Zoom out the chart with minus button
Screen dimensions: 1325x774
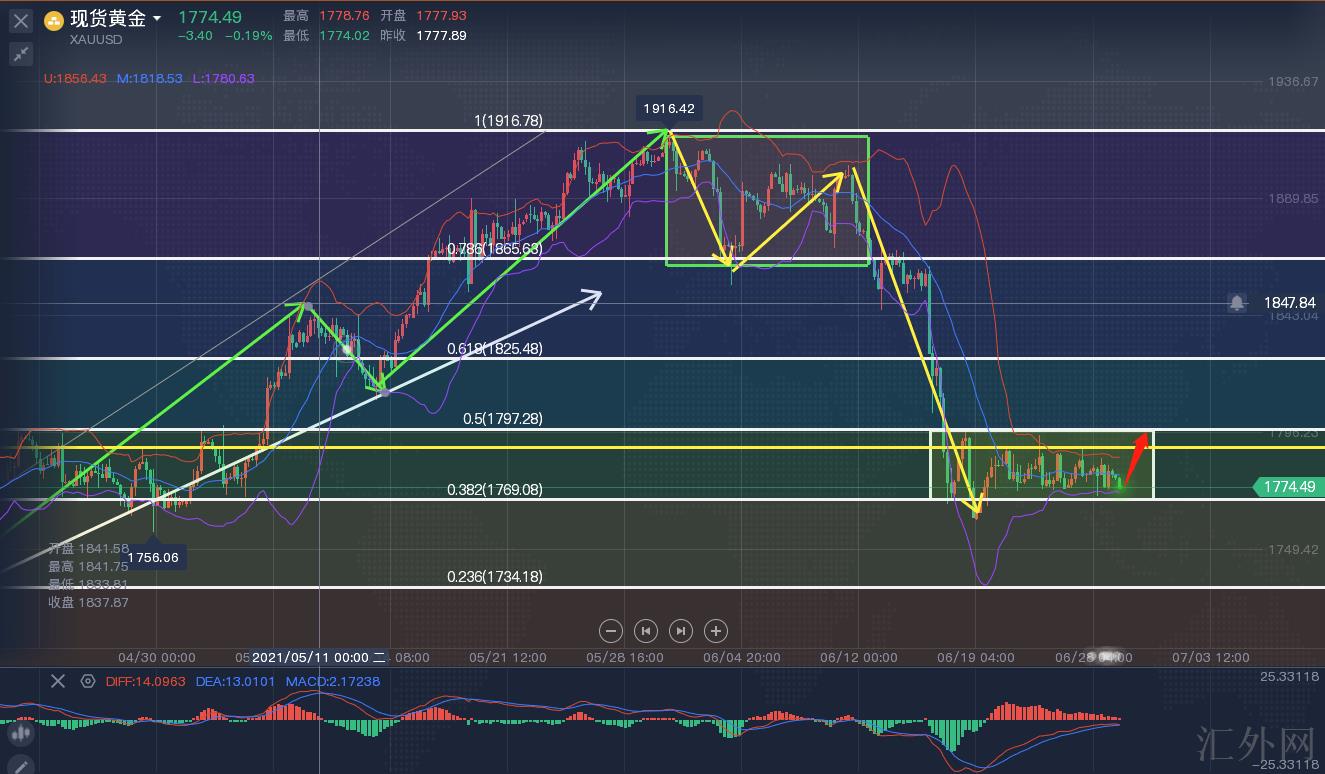point(611,631)
